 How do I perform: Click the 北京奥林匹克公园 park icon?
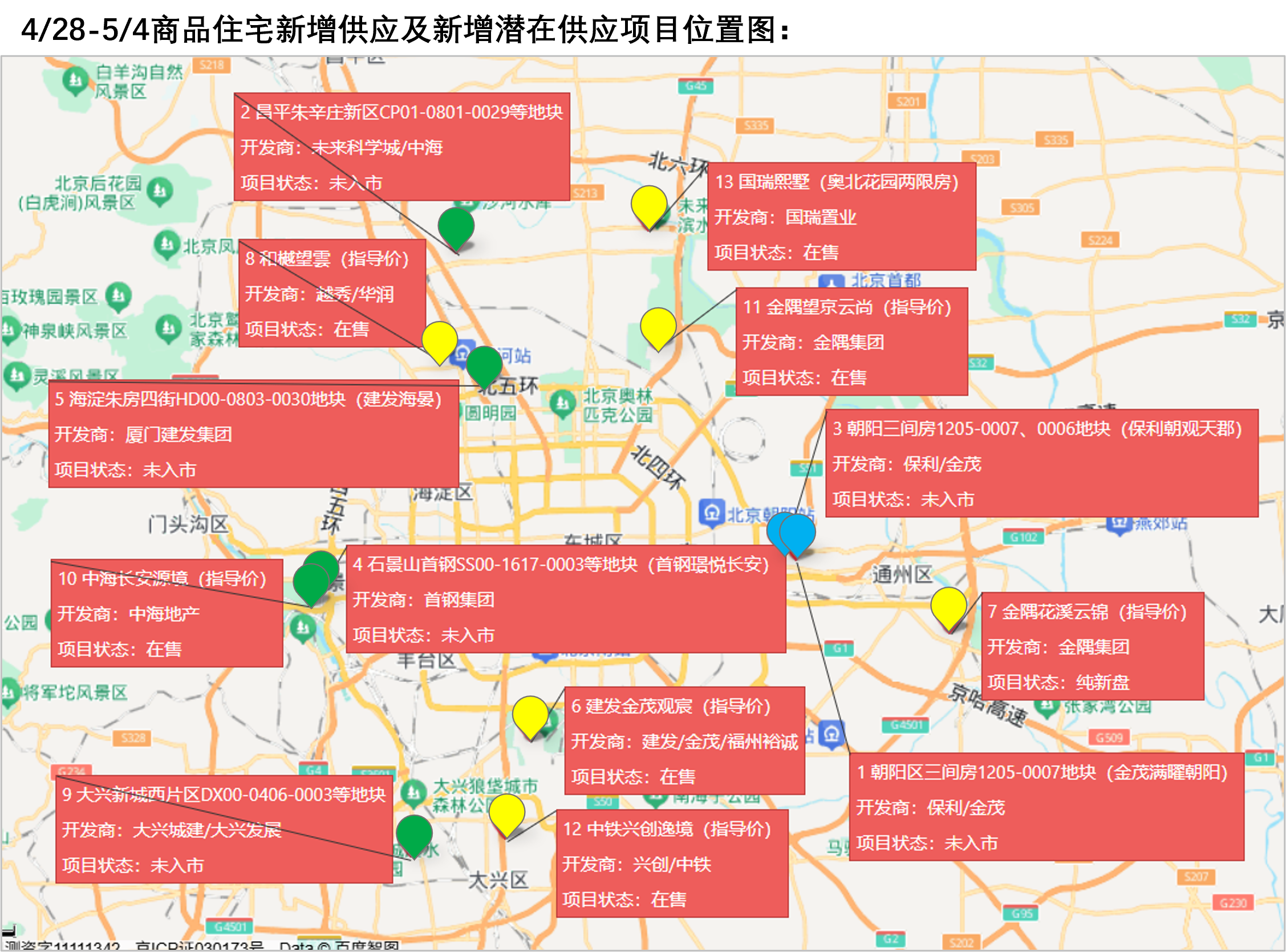[562, 404]
